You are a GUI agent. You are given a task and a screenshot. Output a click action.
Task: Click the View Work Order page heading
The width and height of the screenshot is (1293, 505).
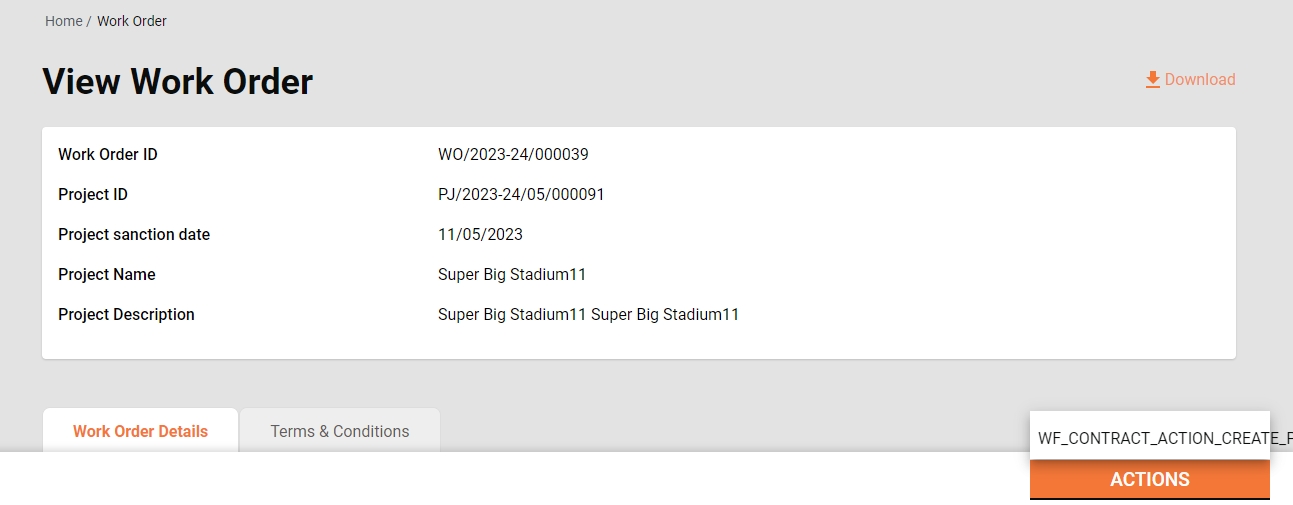pos(177,81)
